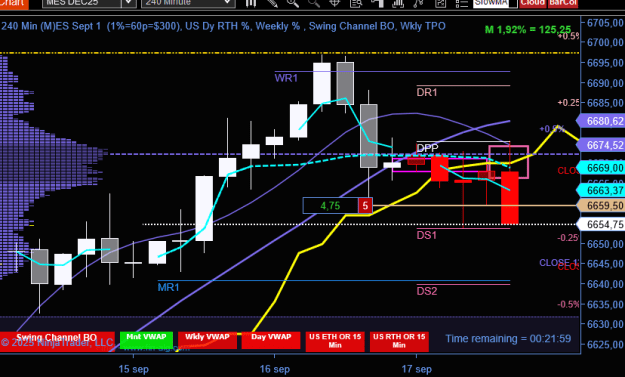Toggle the US ETH OR 15 Min button
The width and height of the screenshot is (625, 377).
335,342
